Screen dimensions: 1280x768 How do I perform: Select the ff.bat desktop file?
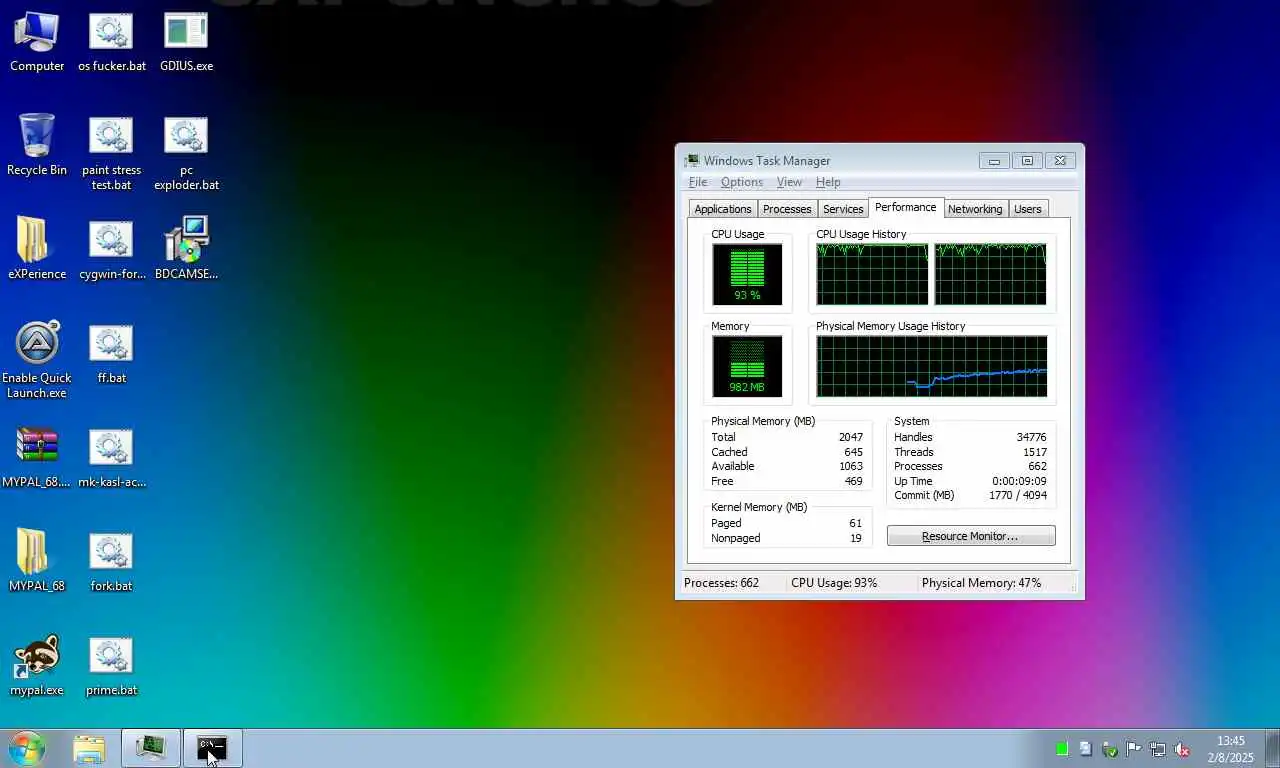111,354
